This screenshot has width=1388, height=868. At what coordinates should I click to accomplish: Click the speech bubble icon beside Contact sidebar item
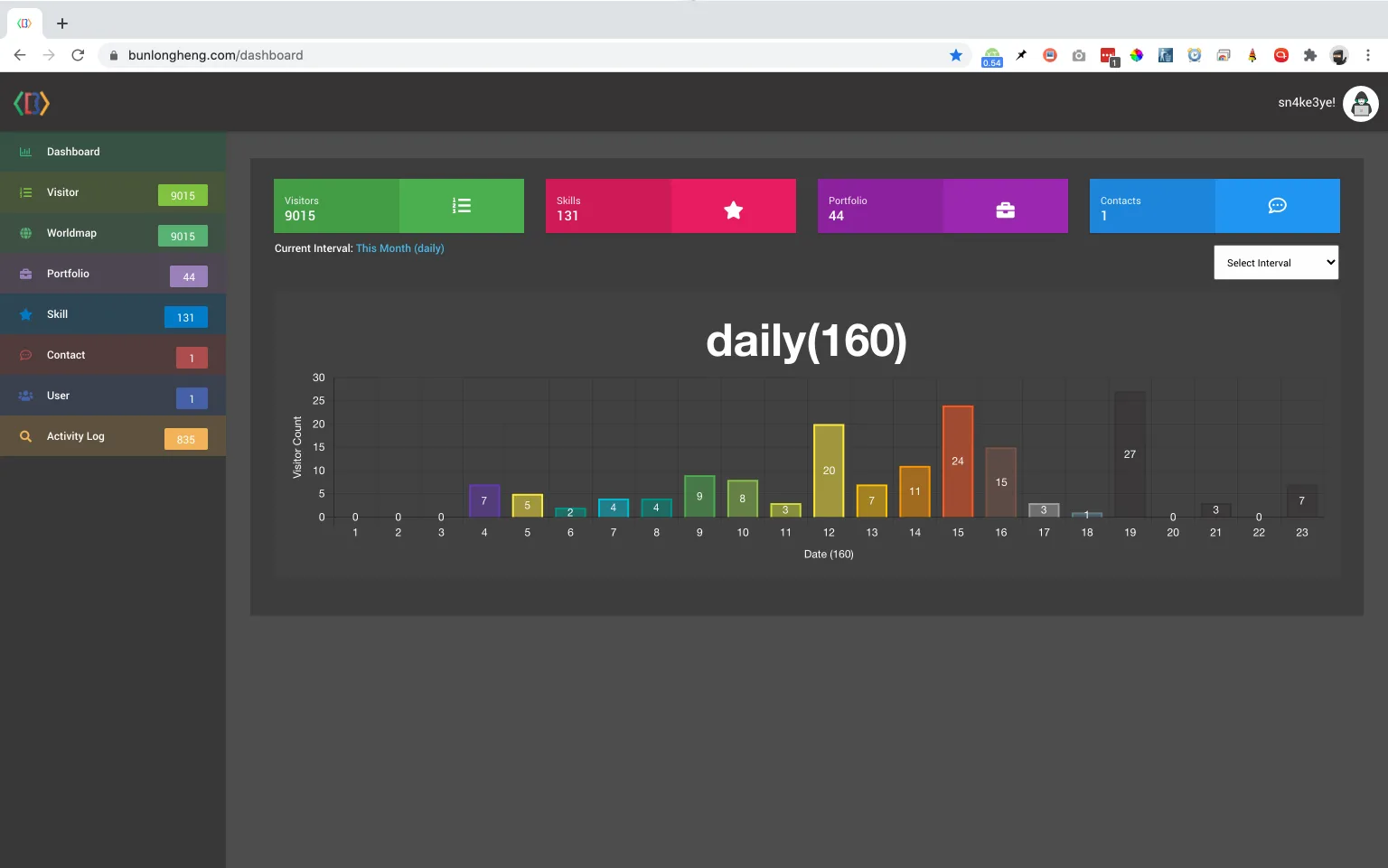tap(25, 354)
